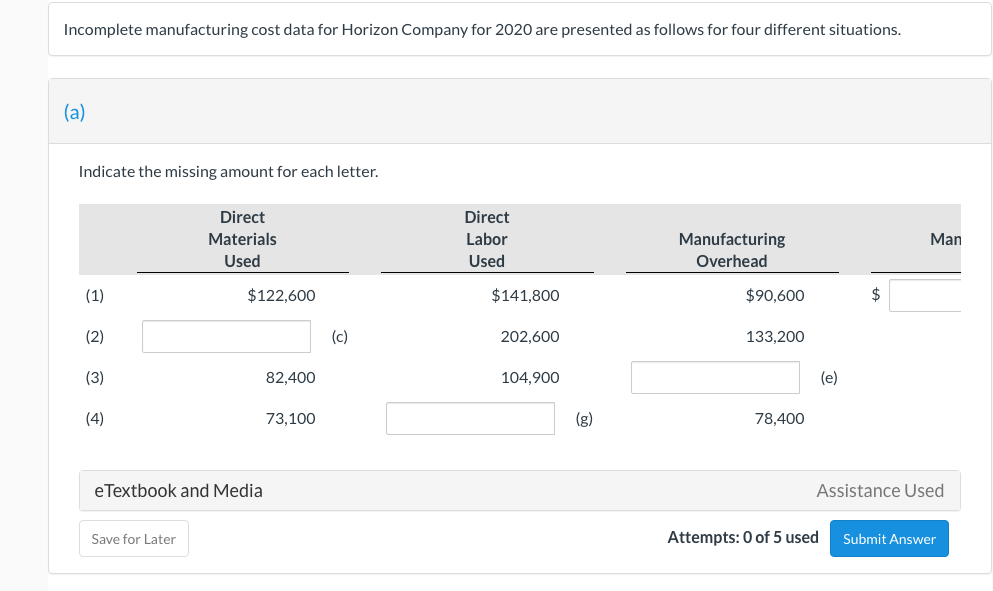
Task: Click the Direct Labor Used column header
Action: (x=487, y=239)
